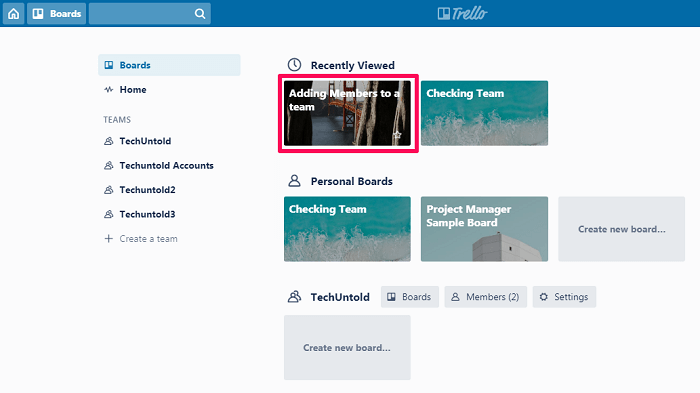
Task: Click the team icon beside TechUntold heading
Action: (295, 297)
